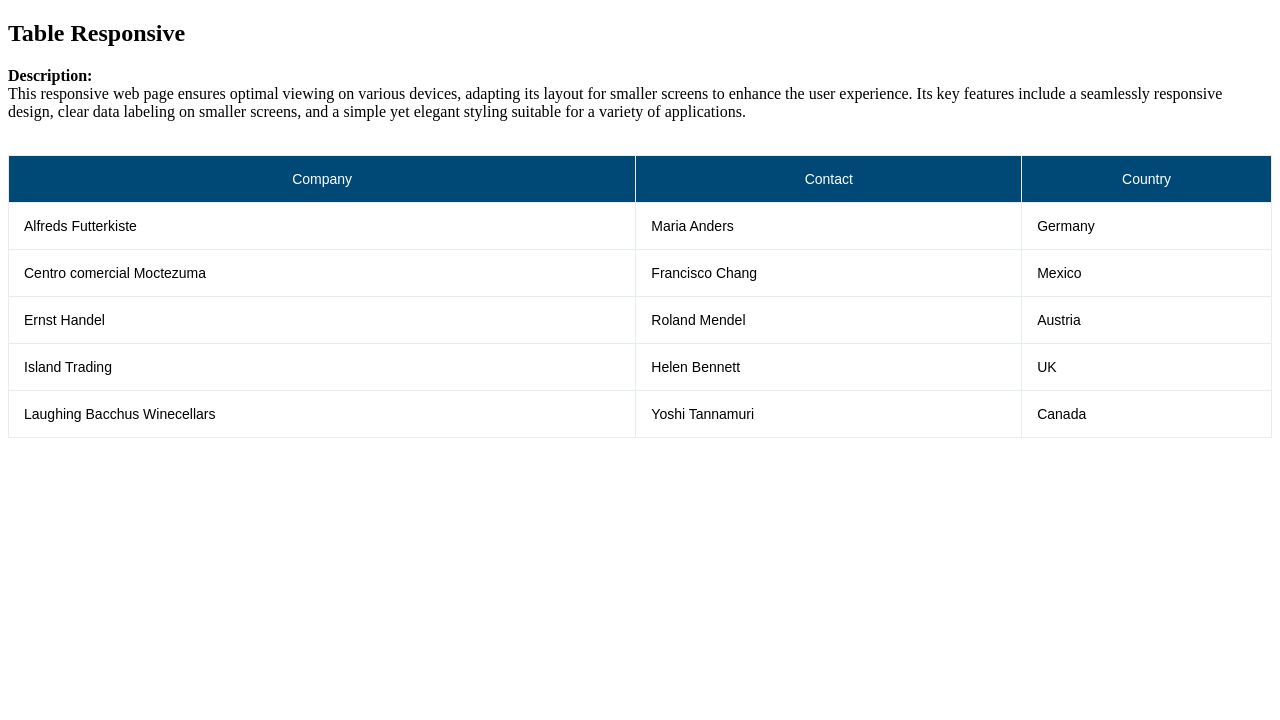Click the Ernst Handel company cell

[x=322, y=320]
